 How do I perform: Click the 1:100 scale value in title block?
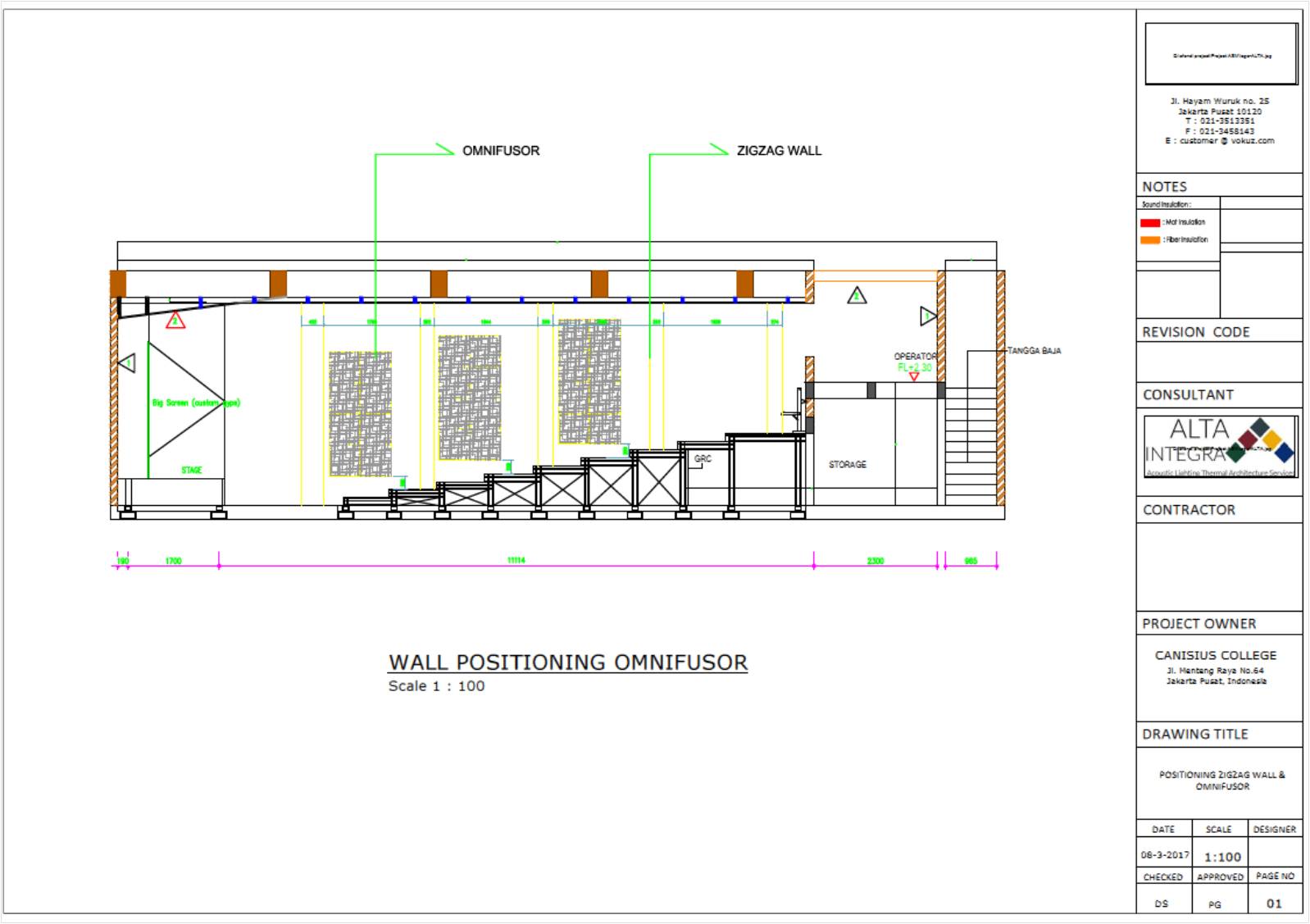point(1222,857)
